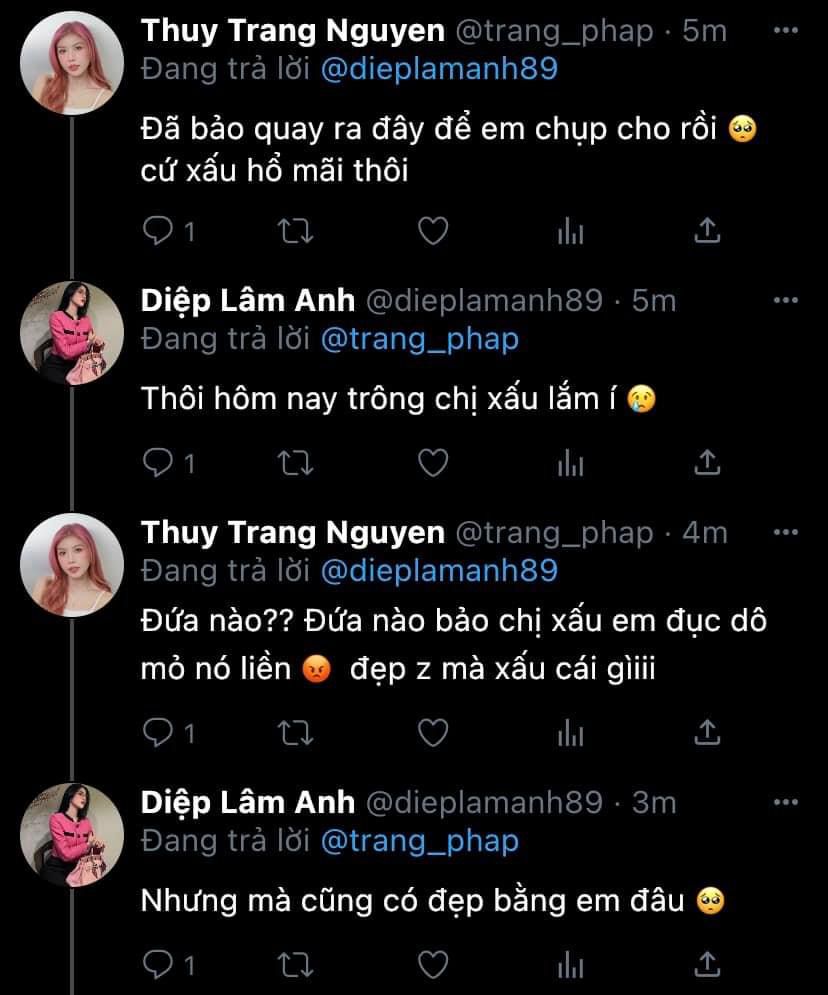
Task: Open more options on the 'Đứa nào??' tweet
Action: click(787, 533)
